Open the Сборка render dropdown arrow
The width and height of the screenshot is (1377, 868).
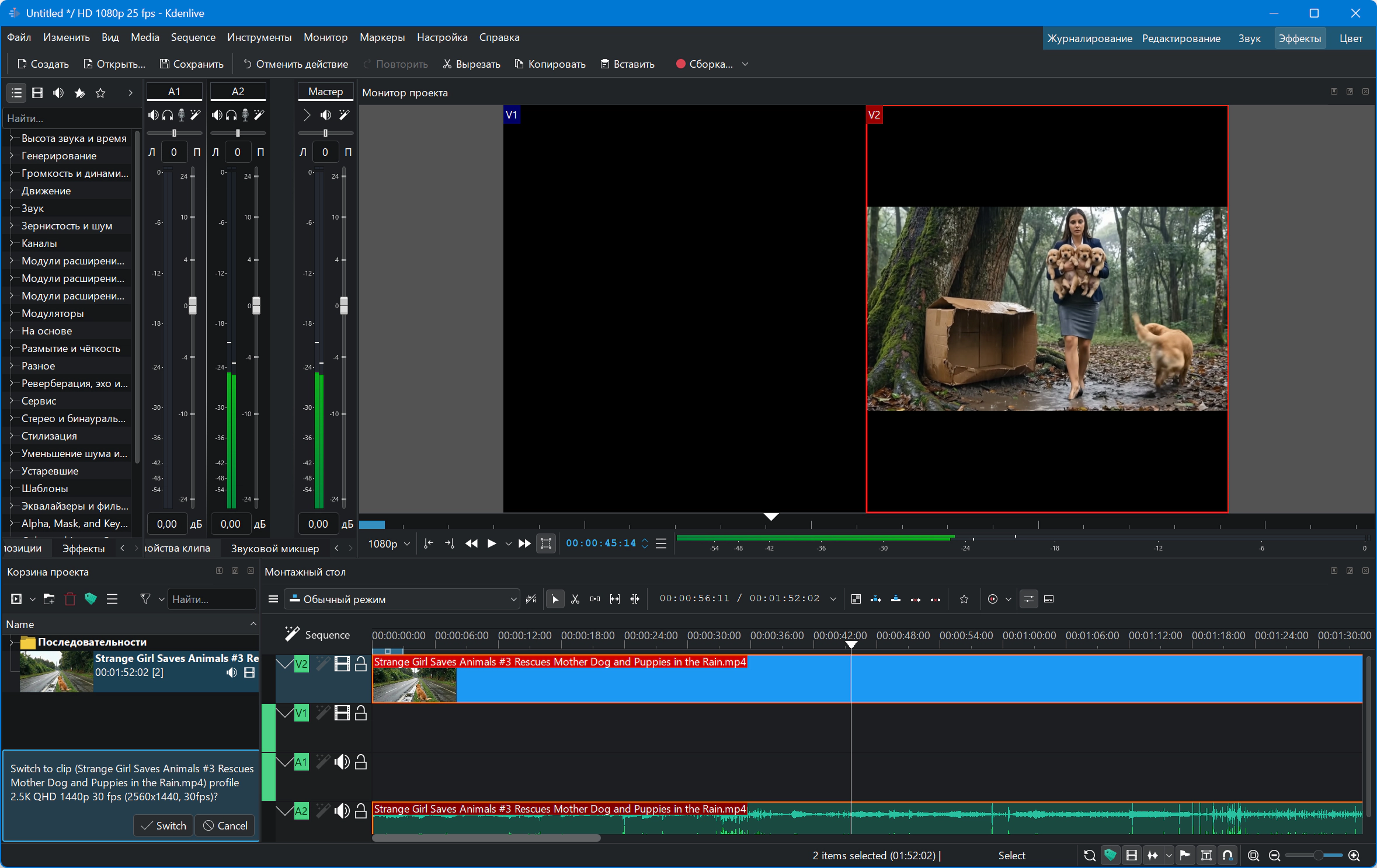coord(745,64)
